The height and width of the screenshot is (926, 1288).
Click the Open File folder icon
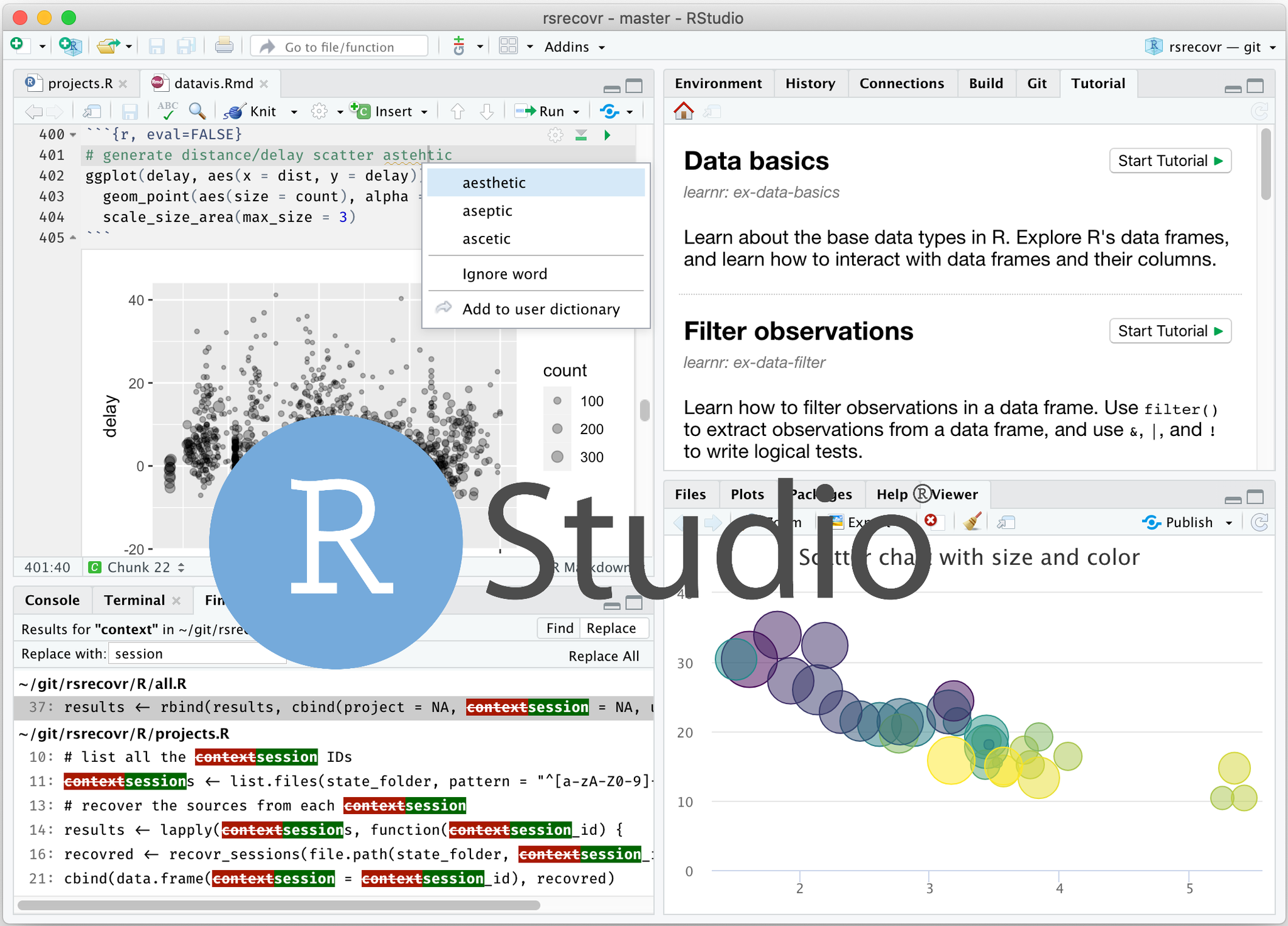108,46
